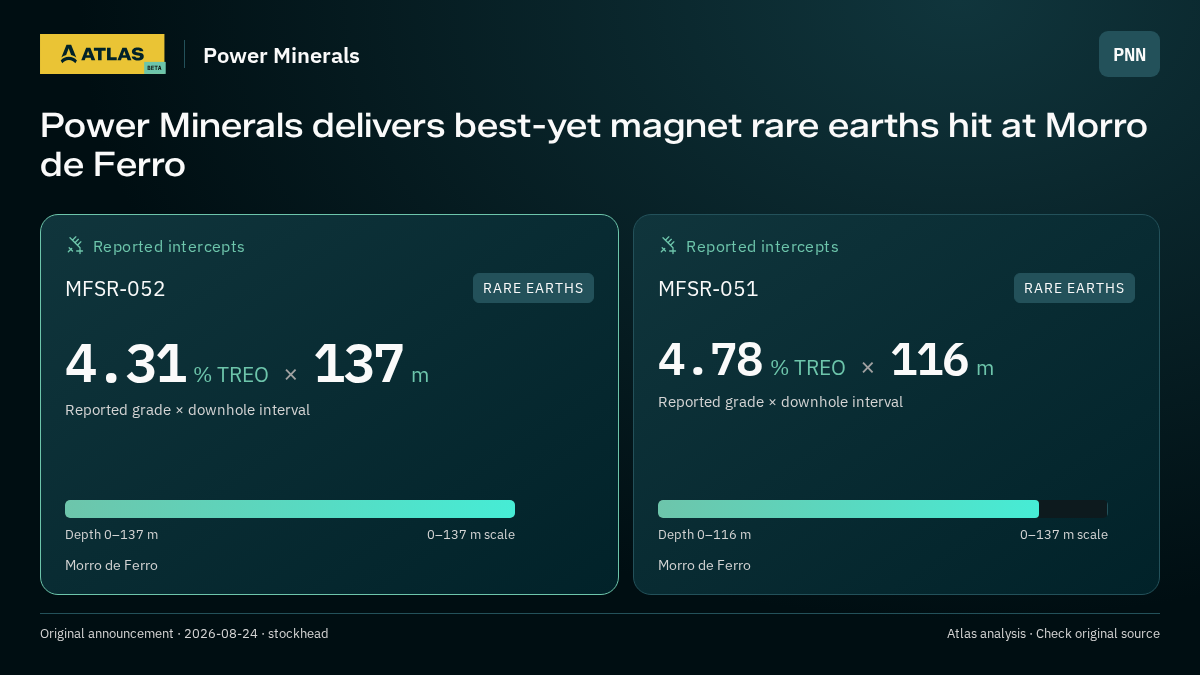
Task: Click the drill icon on MFSR-051 card
Action: point(668,245)
